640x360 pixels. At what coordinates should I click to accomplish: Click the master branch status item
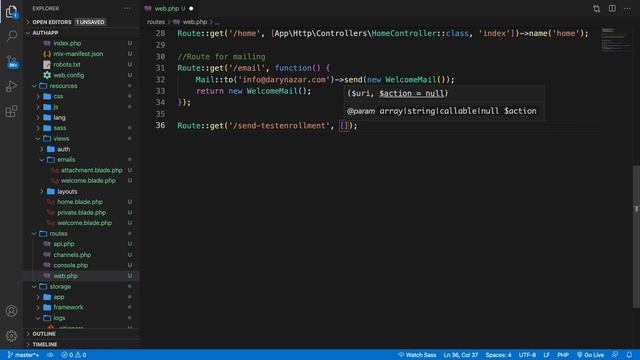pyautogui.click(x=23, y=355)
